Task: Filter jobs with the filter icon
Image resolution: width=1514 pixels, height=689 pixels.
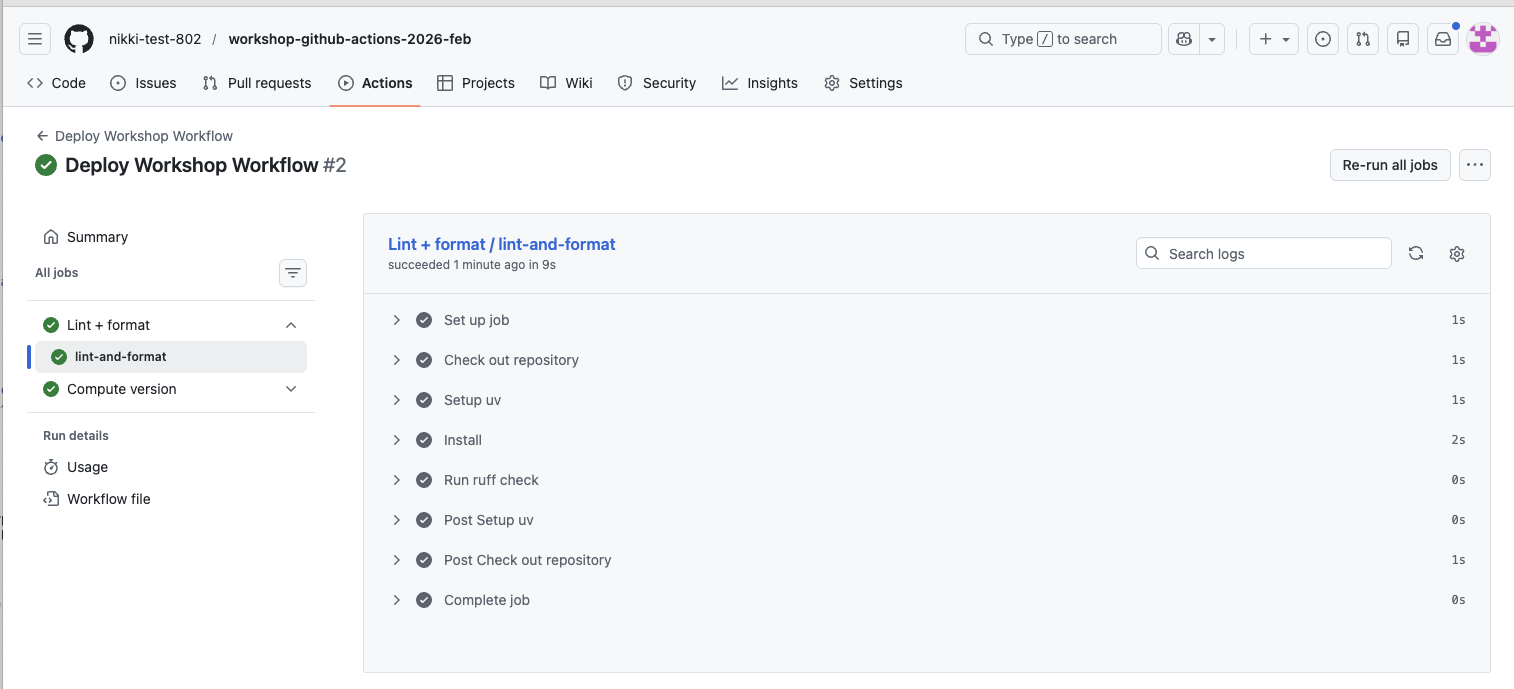Action: (x=292, y=272)
